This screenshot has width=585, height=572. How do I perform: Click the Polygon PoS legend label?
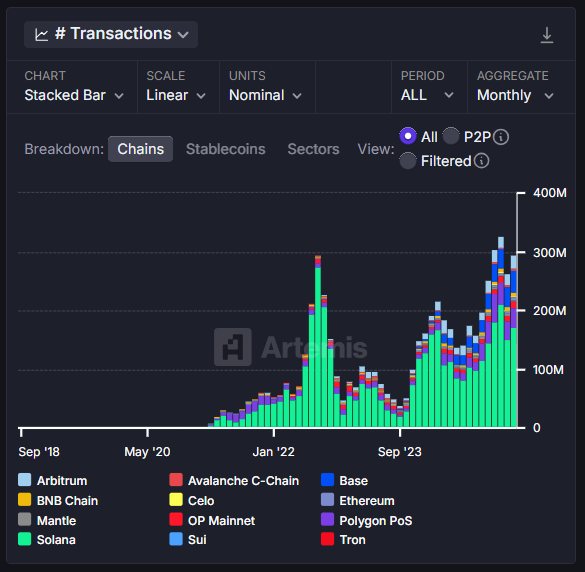pyautogui.click(x=376, y=520)
